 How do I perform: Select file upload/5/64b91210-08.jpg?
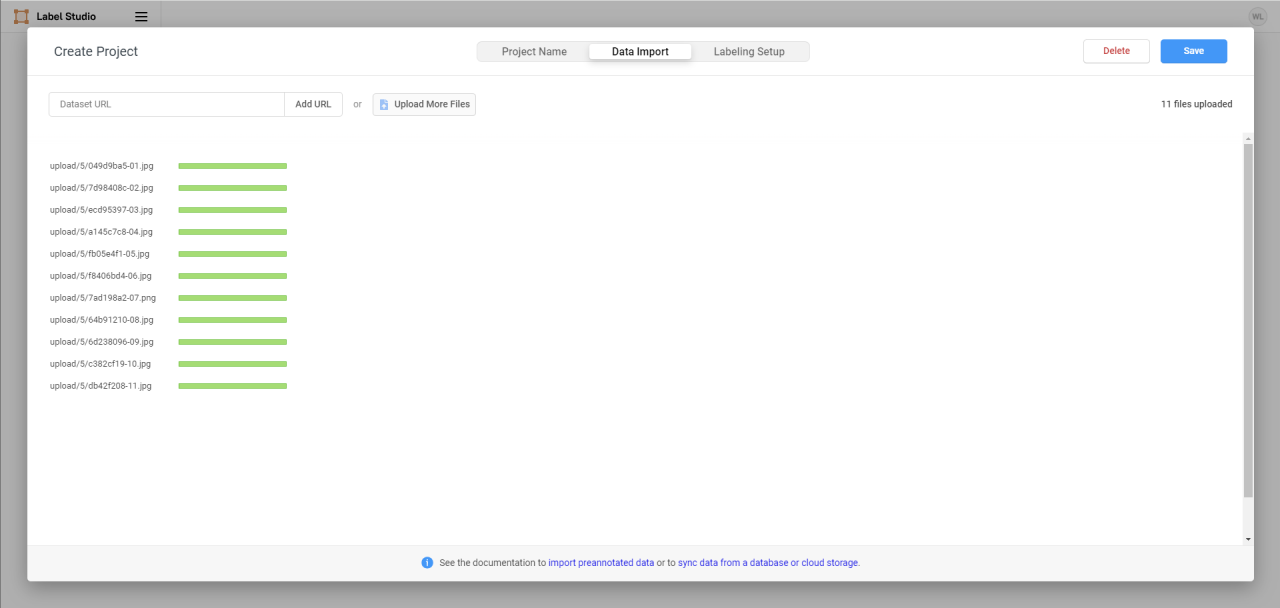point(102,320)
